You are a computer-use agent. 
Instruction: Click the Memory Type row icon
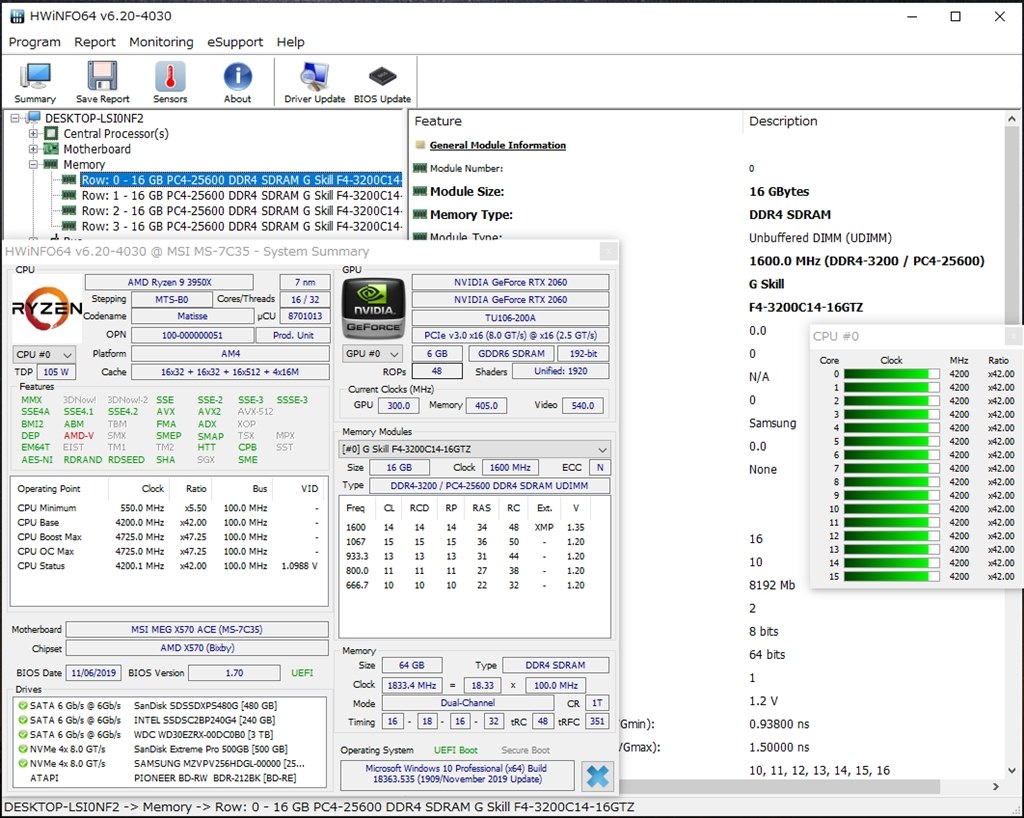coord(420,215)
